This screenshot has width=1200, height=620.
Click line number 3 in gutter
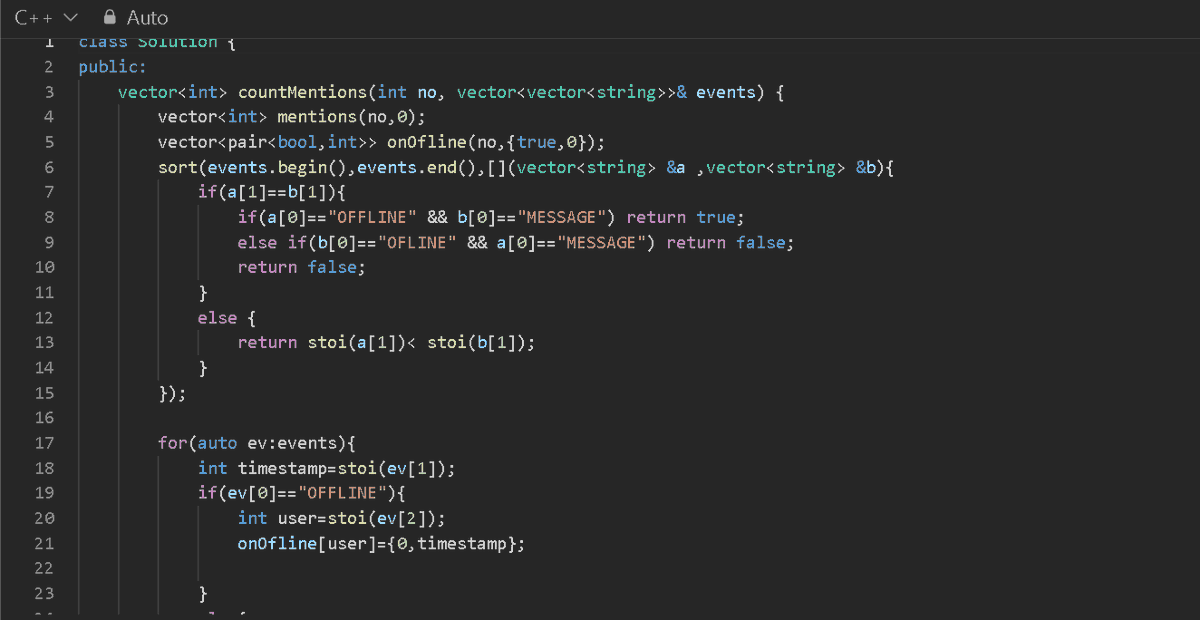coord(49,92)
